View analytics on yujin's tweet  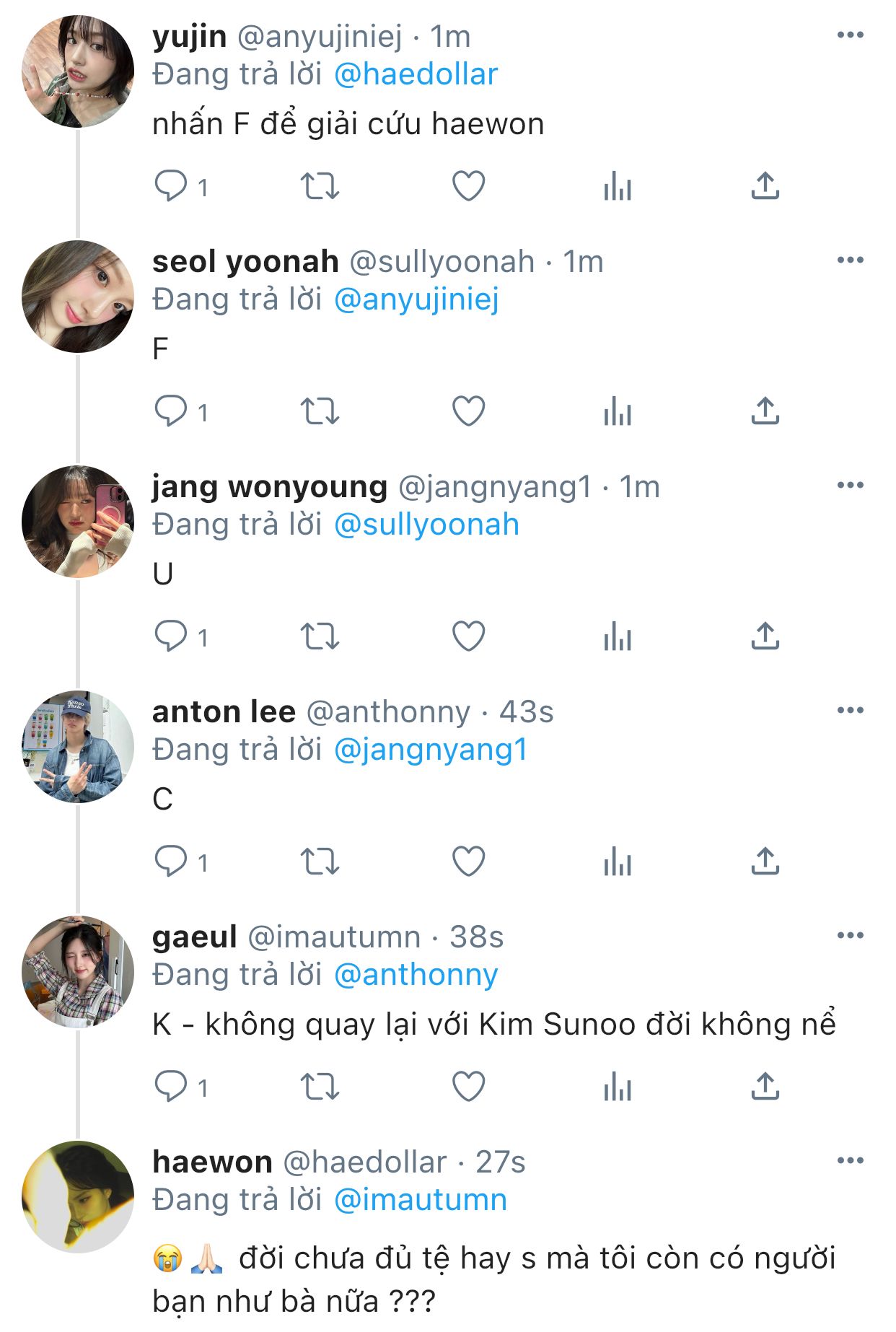point(618,186)
